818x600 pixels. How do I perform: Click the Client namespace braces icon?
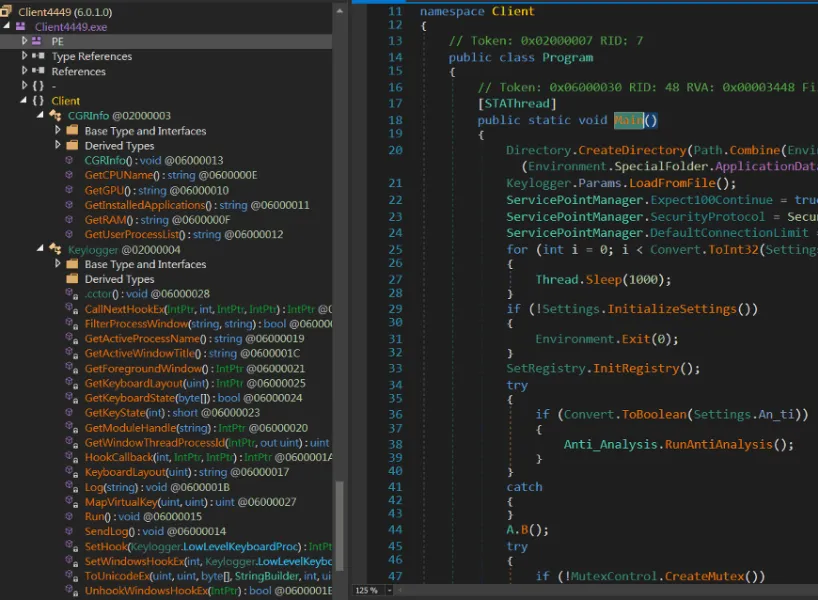click(38, 101)
